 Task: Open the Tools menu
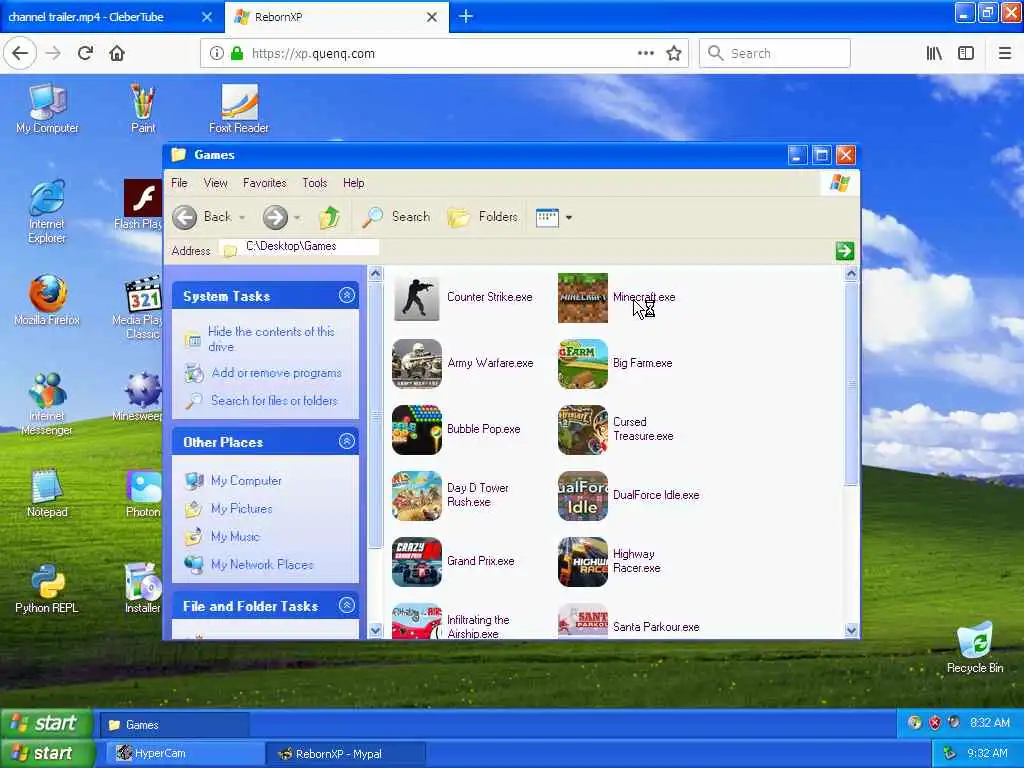314,183
